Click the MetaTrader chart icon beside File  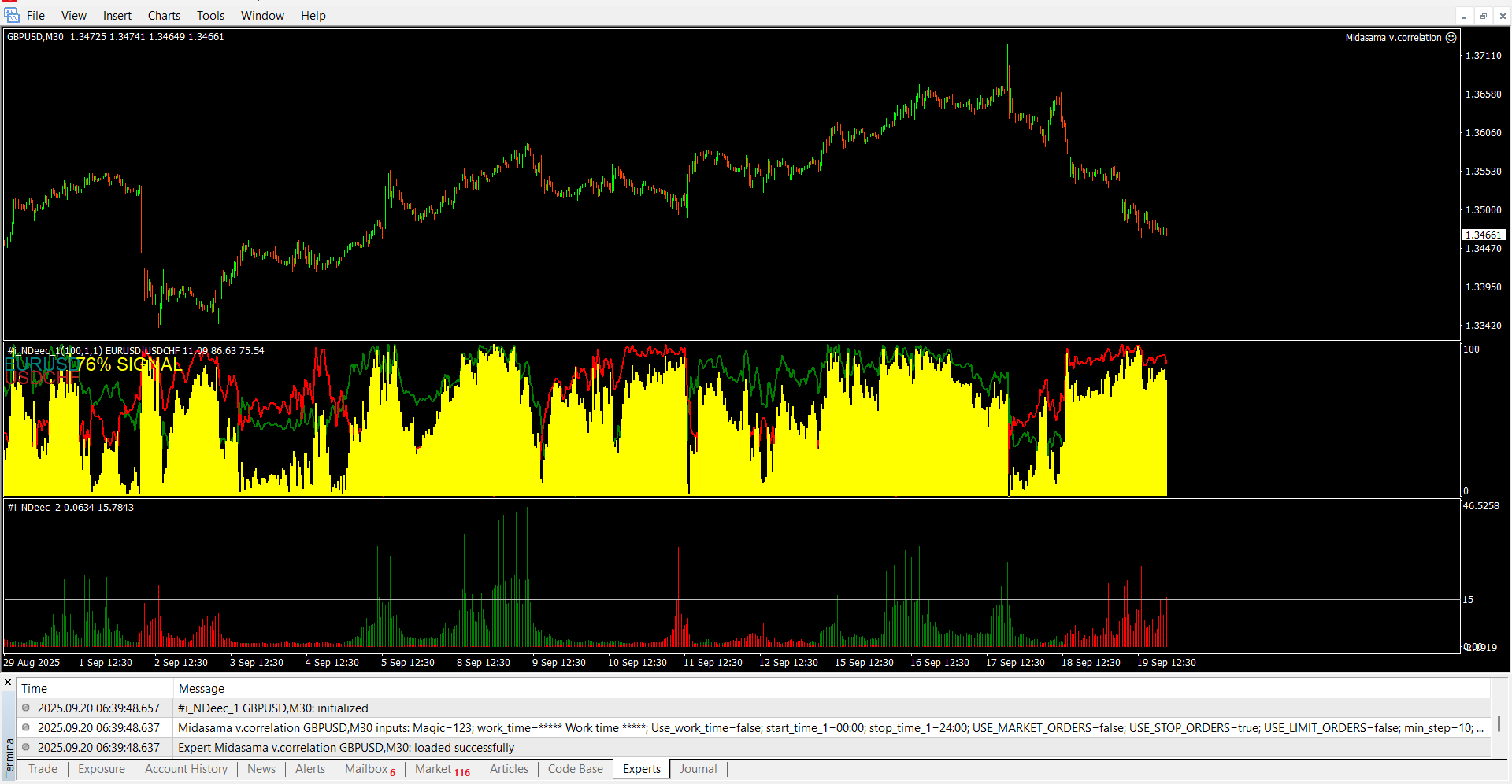tap(12, 15)
